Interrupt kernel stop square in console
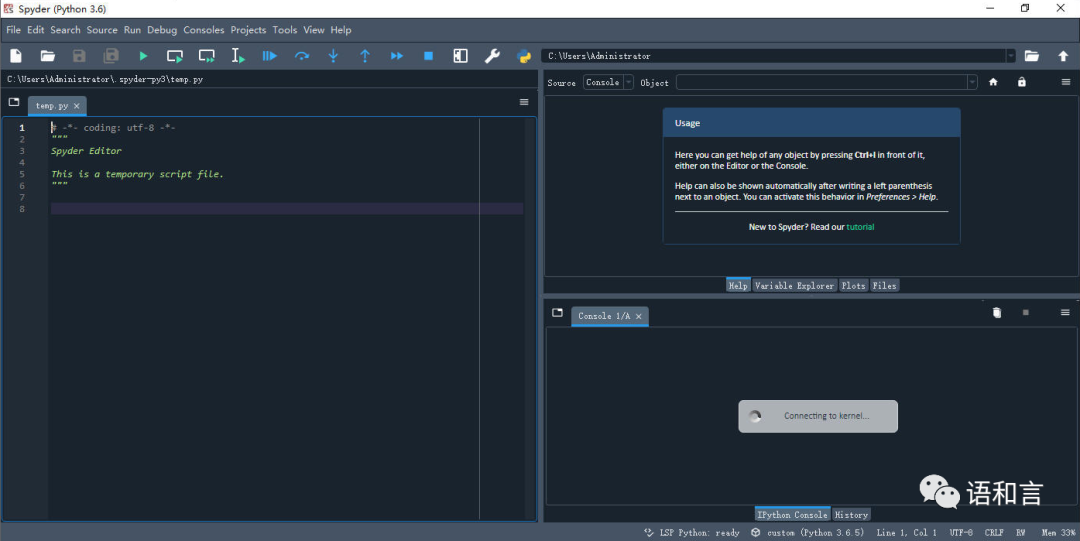 coord(1026,312)
